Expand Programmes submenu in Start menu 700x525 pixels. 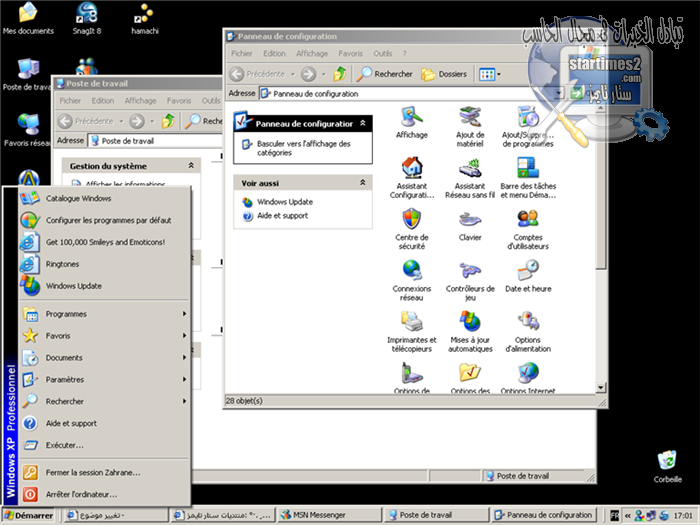104,314
